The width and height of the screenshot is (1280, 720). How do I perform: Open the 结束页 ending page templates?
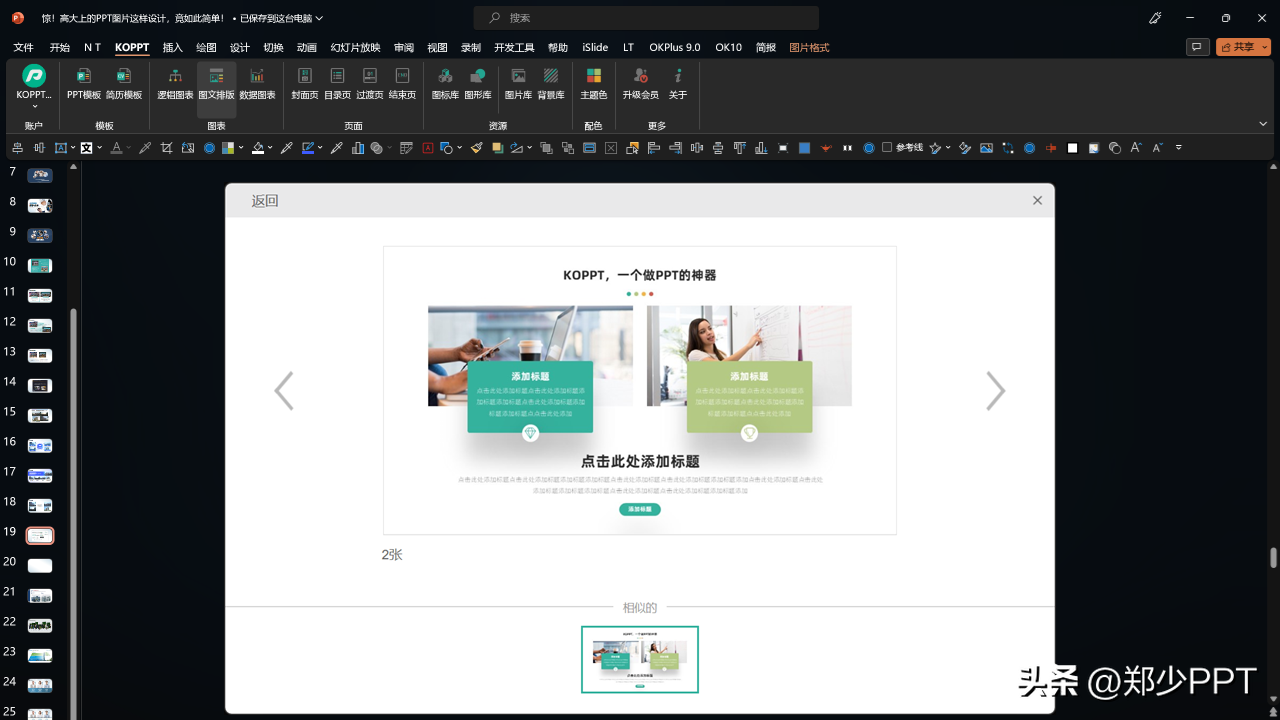pyautogui.click(x=402, y=83)
